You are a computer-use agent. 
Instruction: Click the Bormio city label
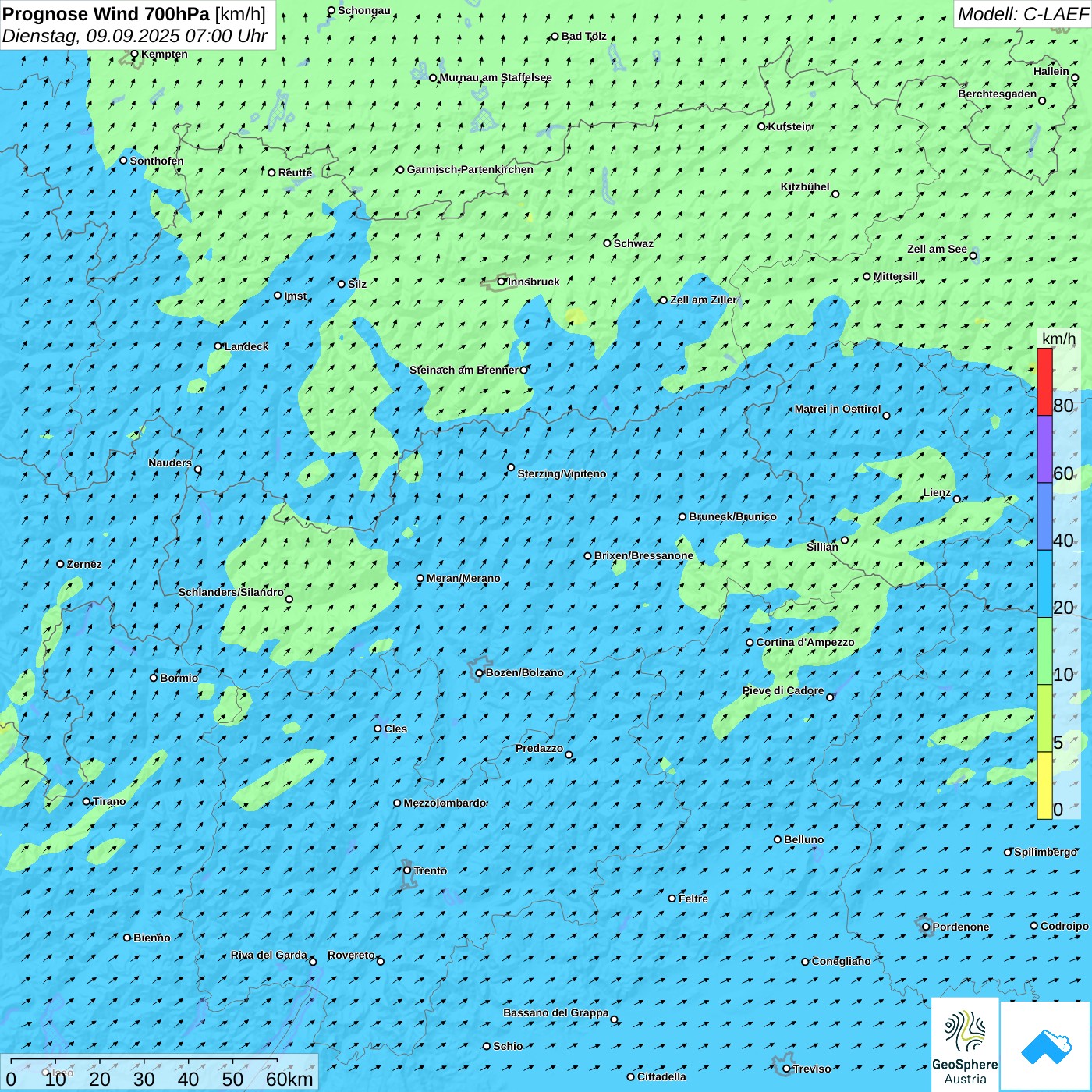click(179, 678)
